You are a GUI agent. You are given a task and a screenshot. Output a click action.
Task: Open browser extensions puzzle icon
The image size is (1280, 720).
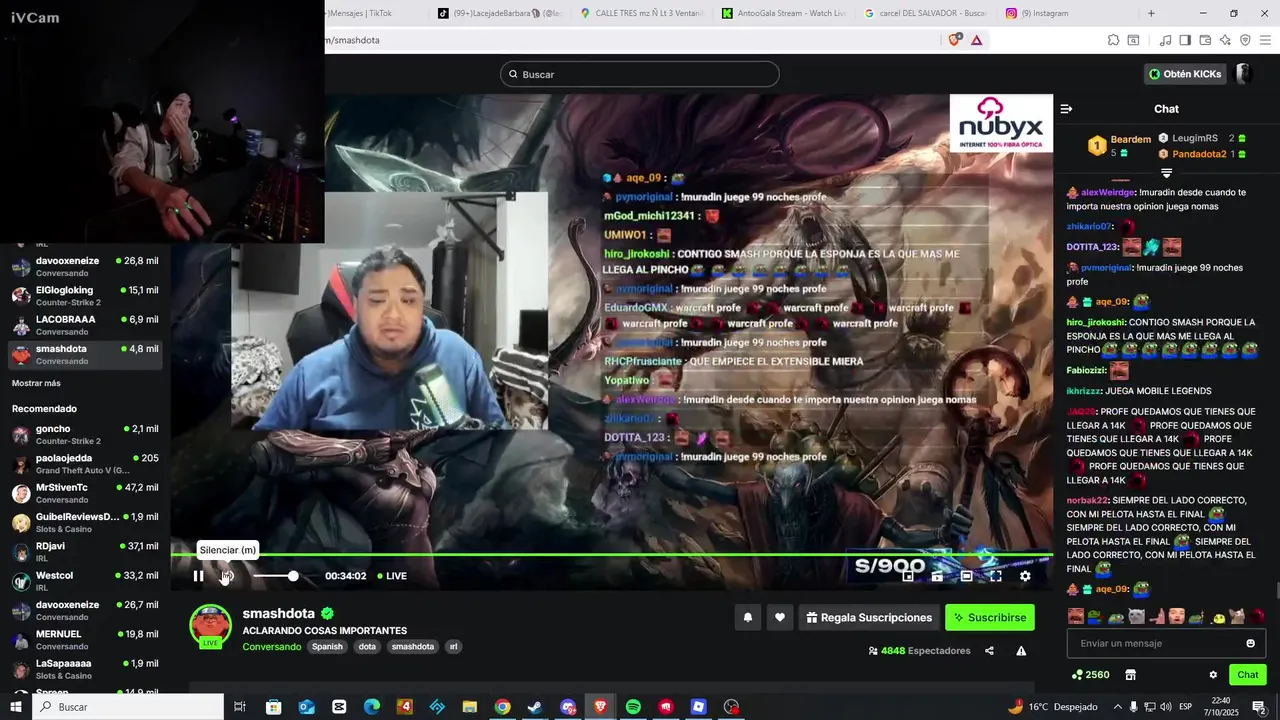[x=1113, y=40]
